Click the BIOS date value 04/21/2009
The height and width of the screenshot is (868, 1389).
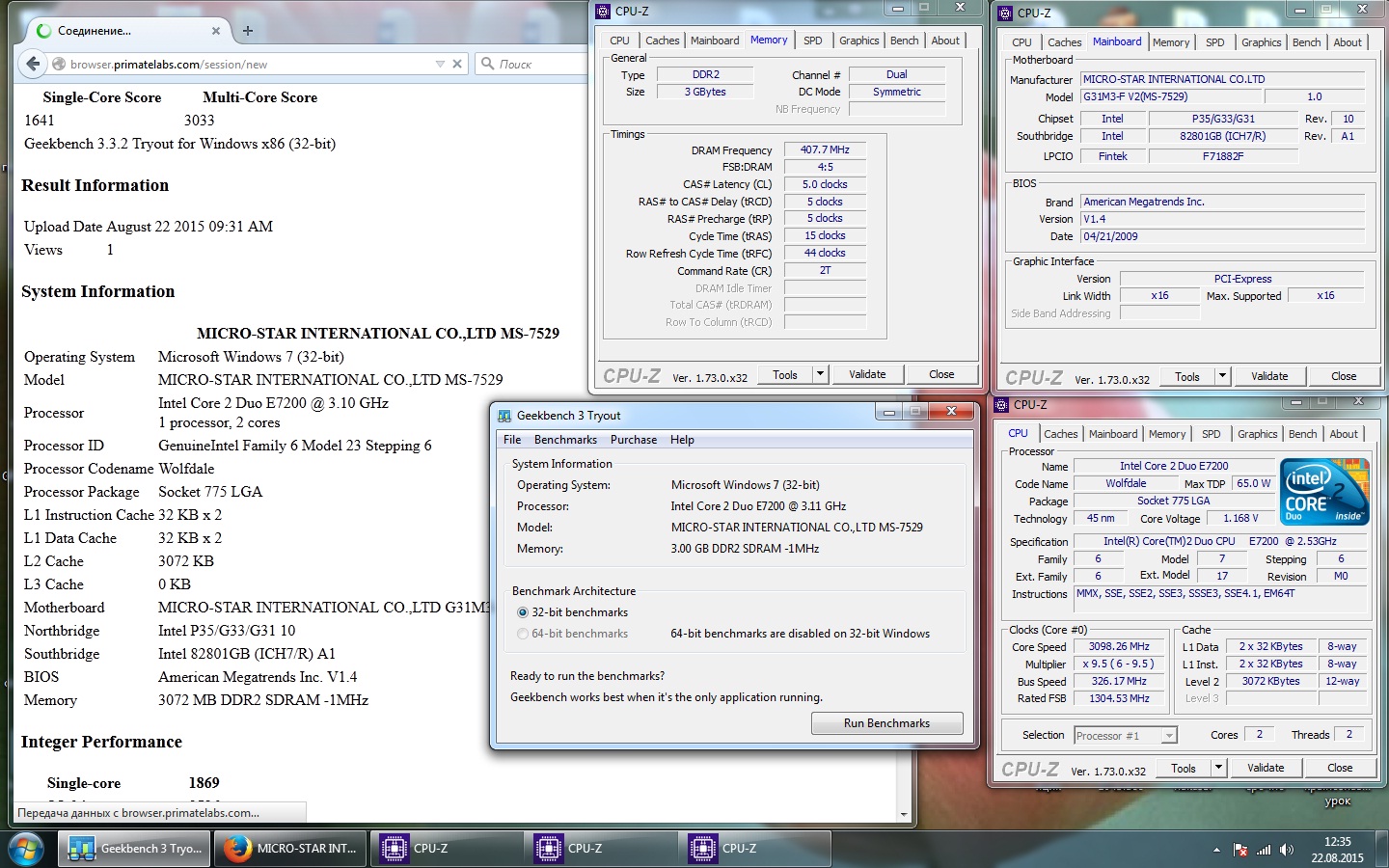coord(1222,236)
